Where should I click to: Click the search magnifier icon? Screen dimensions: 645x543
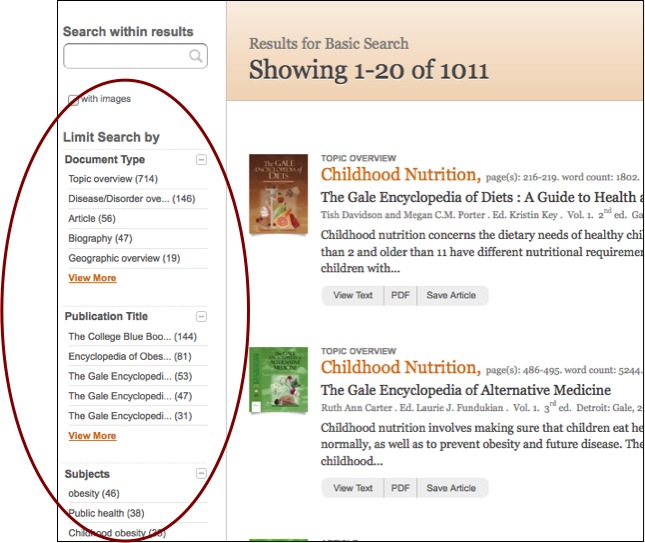point(196,56)
